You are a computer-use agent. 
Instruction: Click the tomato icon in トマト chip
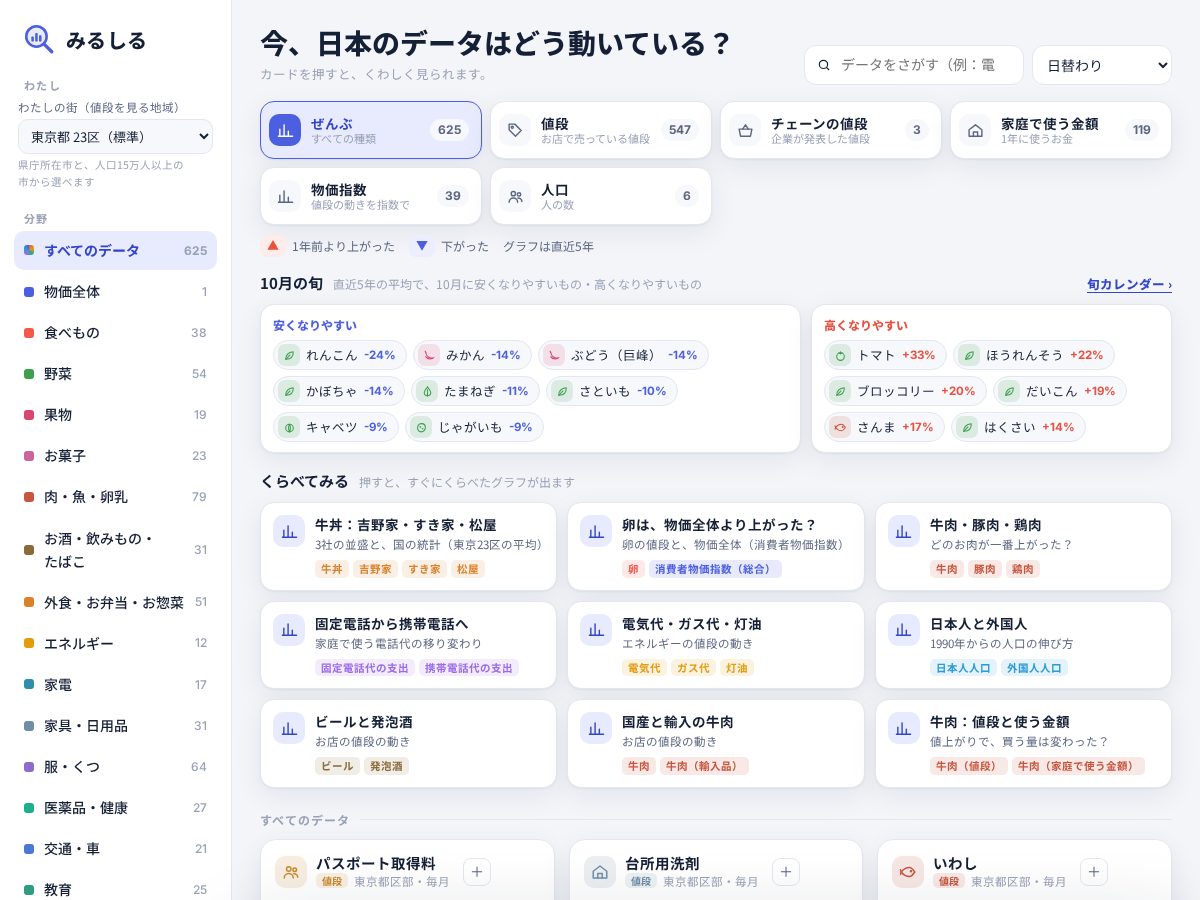pos(840,355)
